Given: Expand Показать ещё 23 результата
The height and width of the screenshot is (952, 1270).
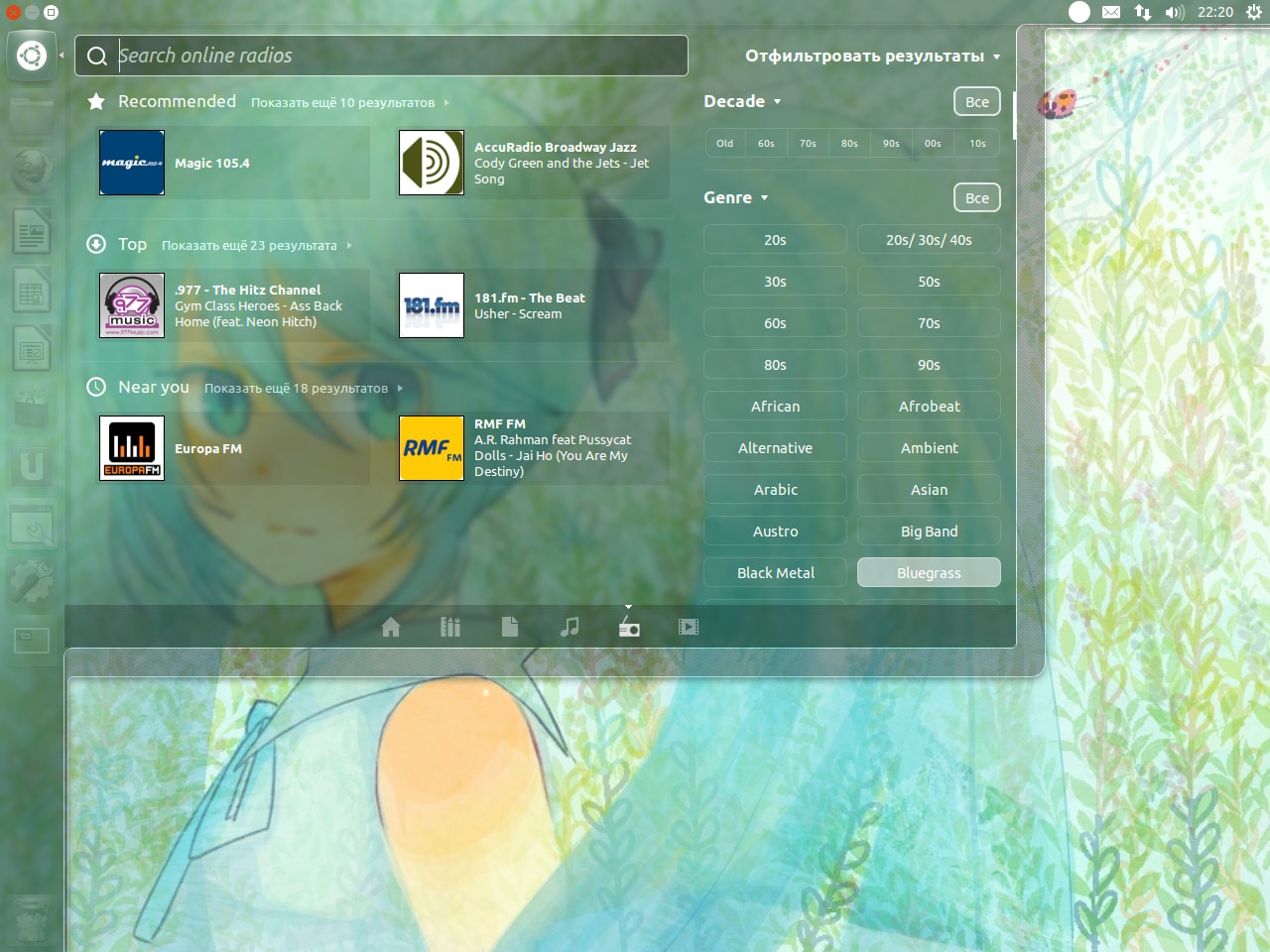Looking at the screenshot, I should (257, 245).
